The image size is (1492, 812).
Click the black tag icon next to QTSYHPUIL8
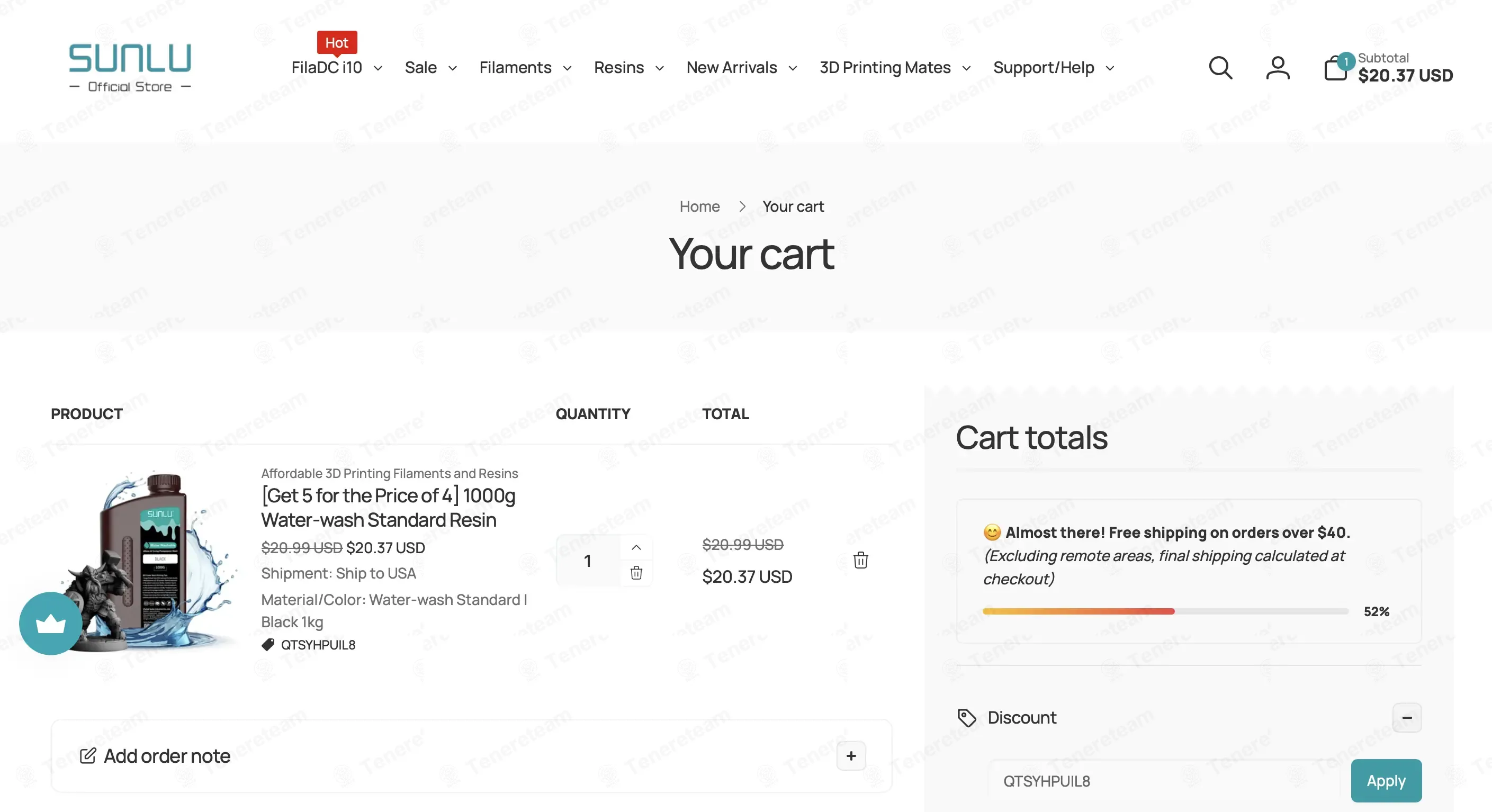[267, 645]
